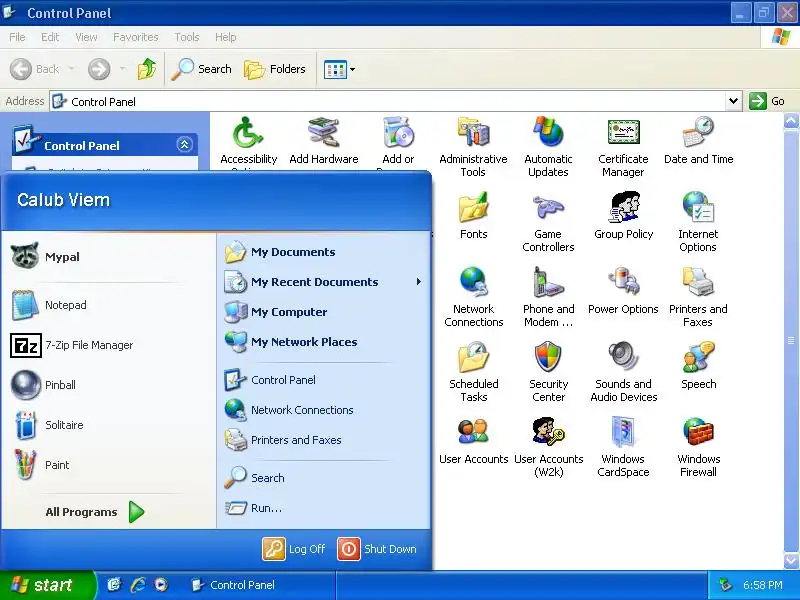This screenshot has width=800, height=600.
Task: Open Power Options icon
Action: click(x=623, y=291)
